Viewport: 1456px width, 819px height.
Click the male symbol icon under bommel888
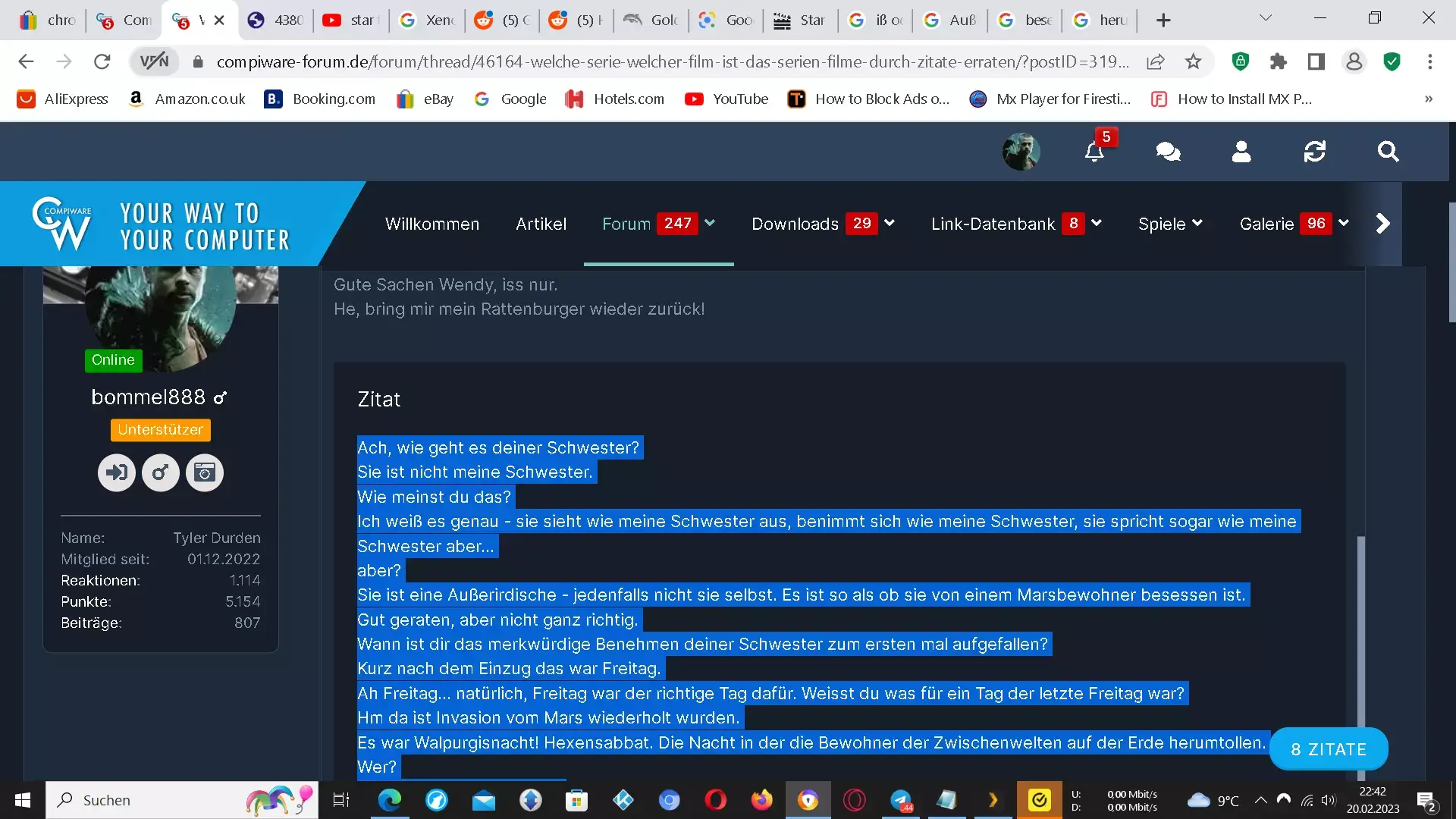[x=161, y=473]
